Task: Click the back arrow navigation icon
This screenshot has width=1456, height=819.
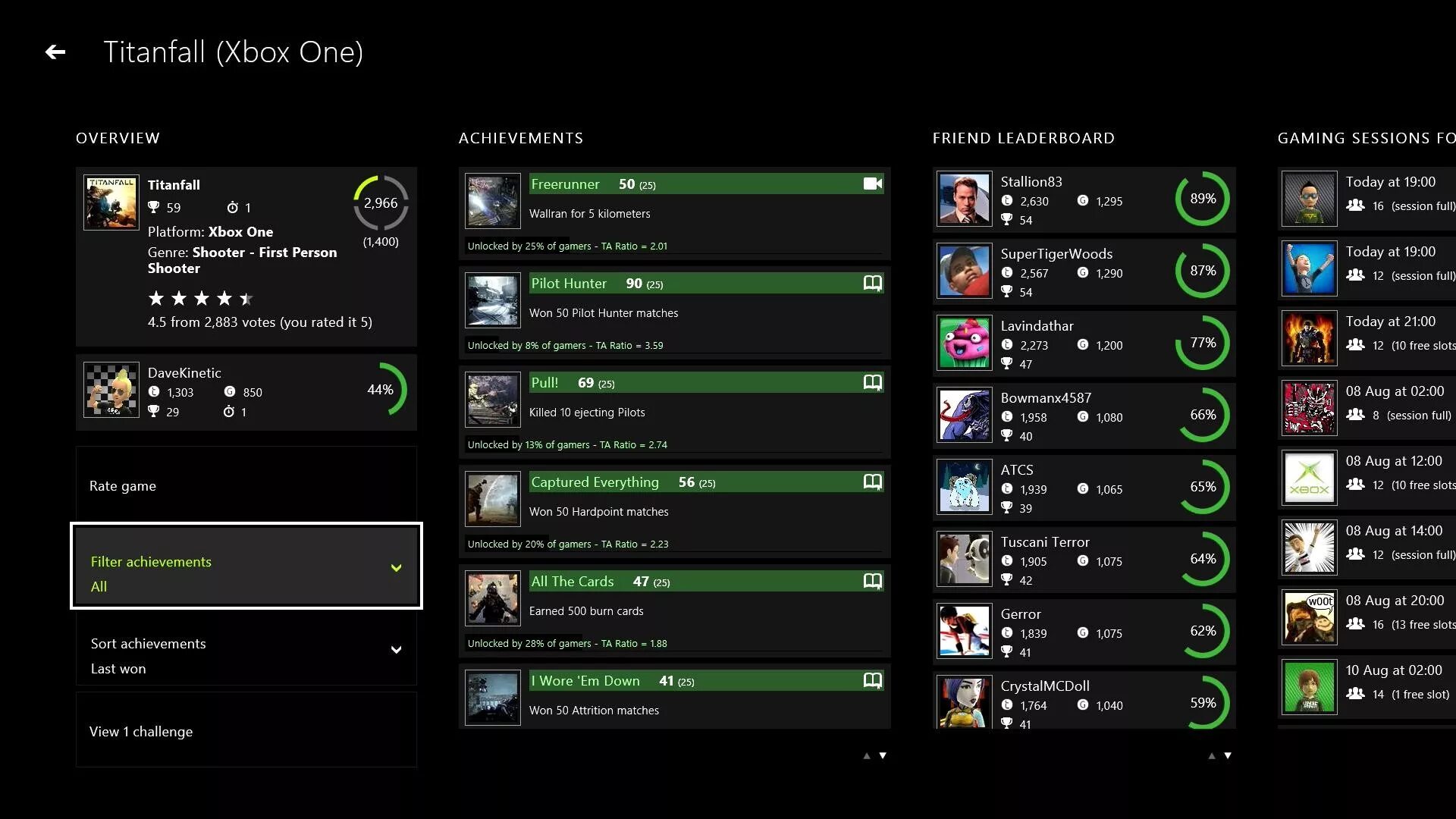Action: (x=53, y=52)
